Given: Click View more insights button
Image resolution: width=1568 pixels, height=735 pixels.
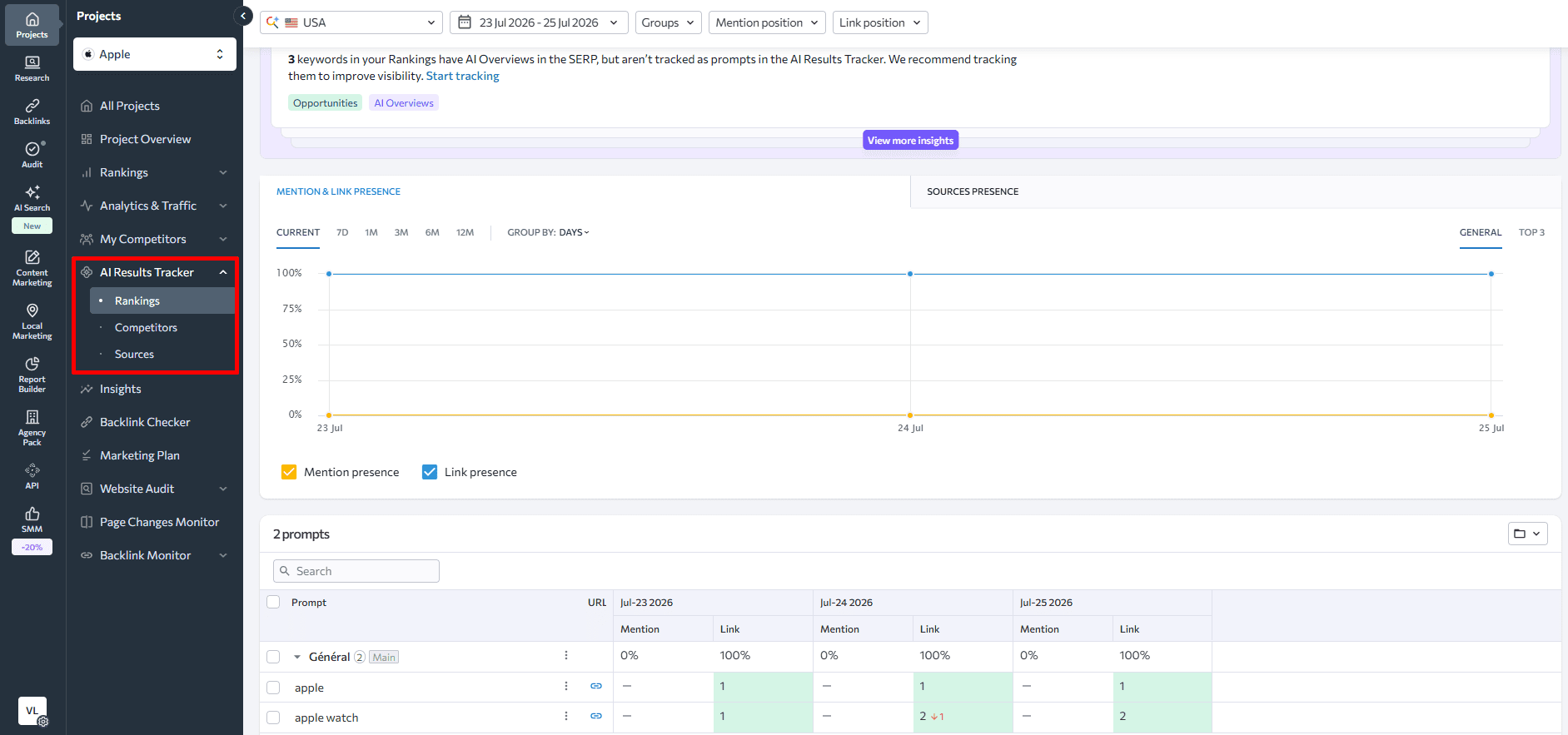Looking at the screenshot, I should tap(910, 140).
